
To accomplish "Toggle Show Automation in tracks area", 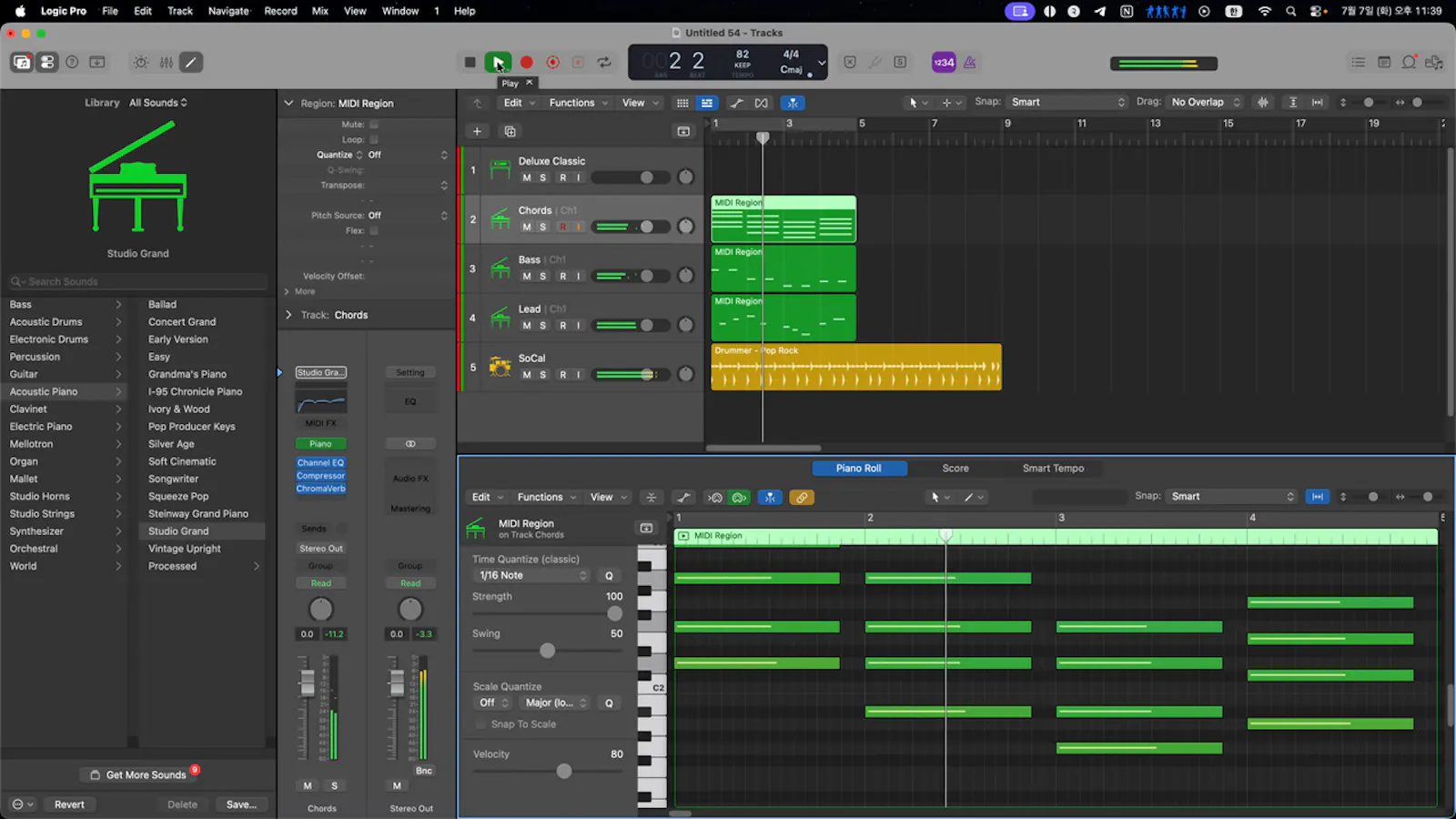I will [736, 103].
